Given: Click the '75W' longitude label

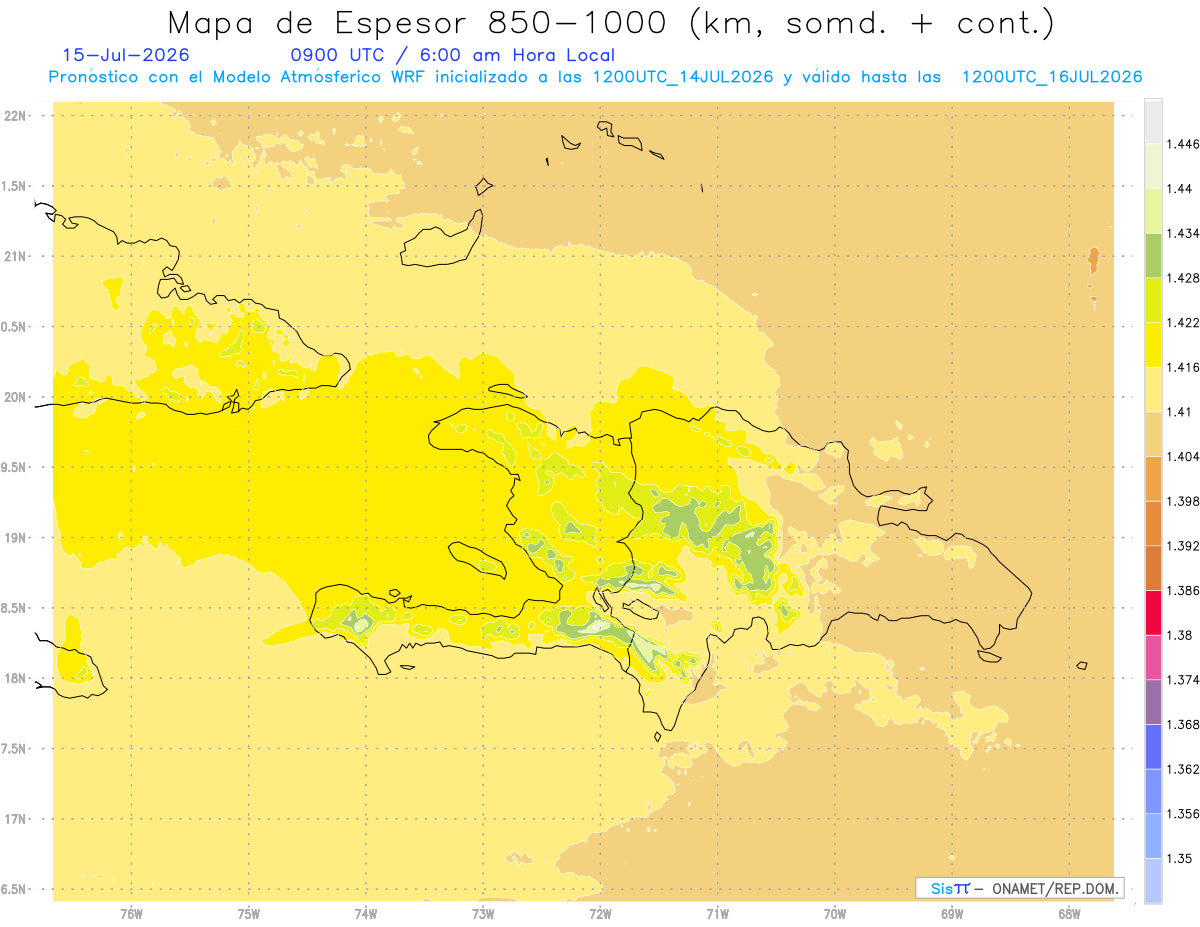Looking at the screenshot, I should pyautogui.click(x=249, y=914).
